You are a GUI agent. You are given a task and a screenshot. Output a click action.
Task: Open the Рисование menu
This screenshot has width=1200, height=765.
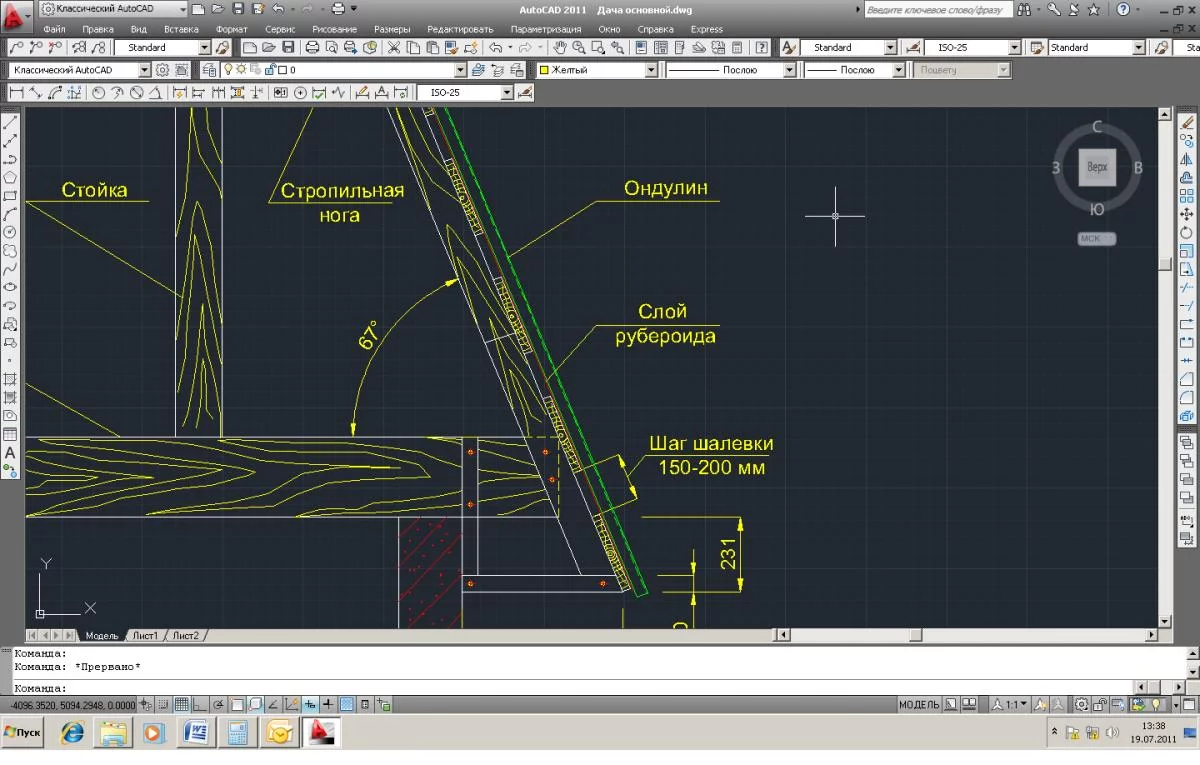[x=334, y=29]
